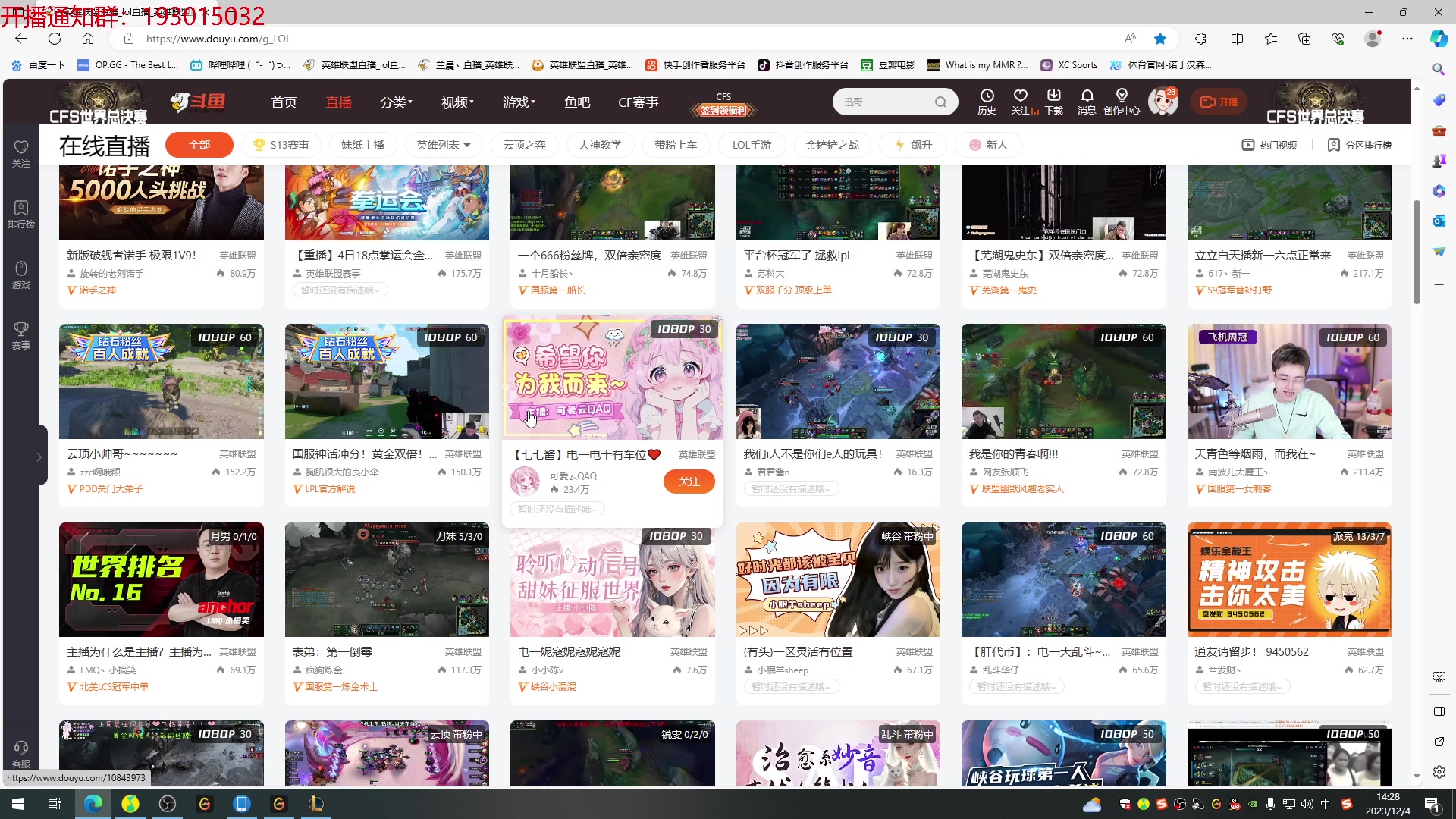Click the browser home icon
The height and width of the screenshot is (819, 1456).
point(88,39)
